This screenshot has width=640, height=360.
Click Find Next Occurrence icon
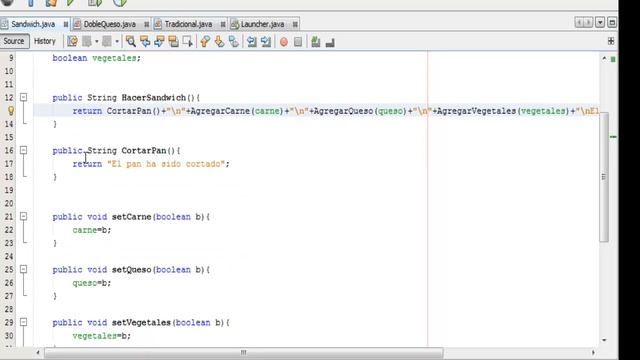[x=159, y=41]
